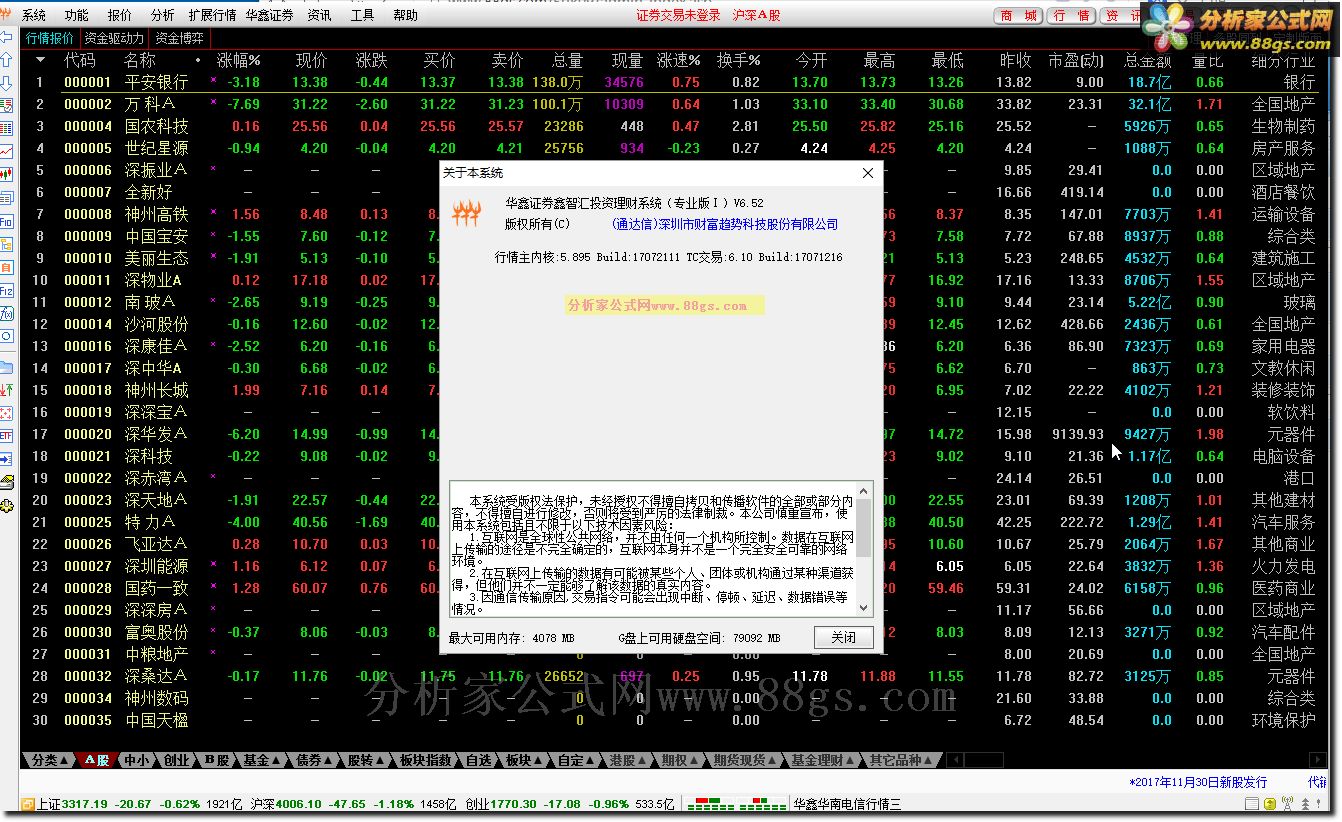Select the 自选 bottom tab
Image resolution: width=1342 pixels, height=822 pixels.
tap(479, 760)
